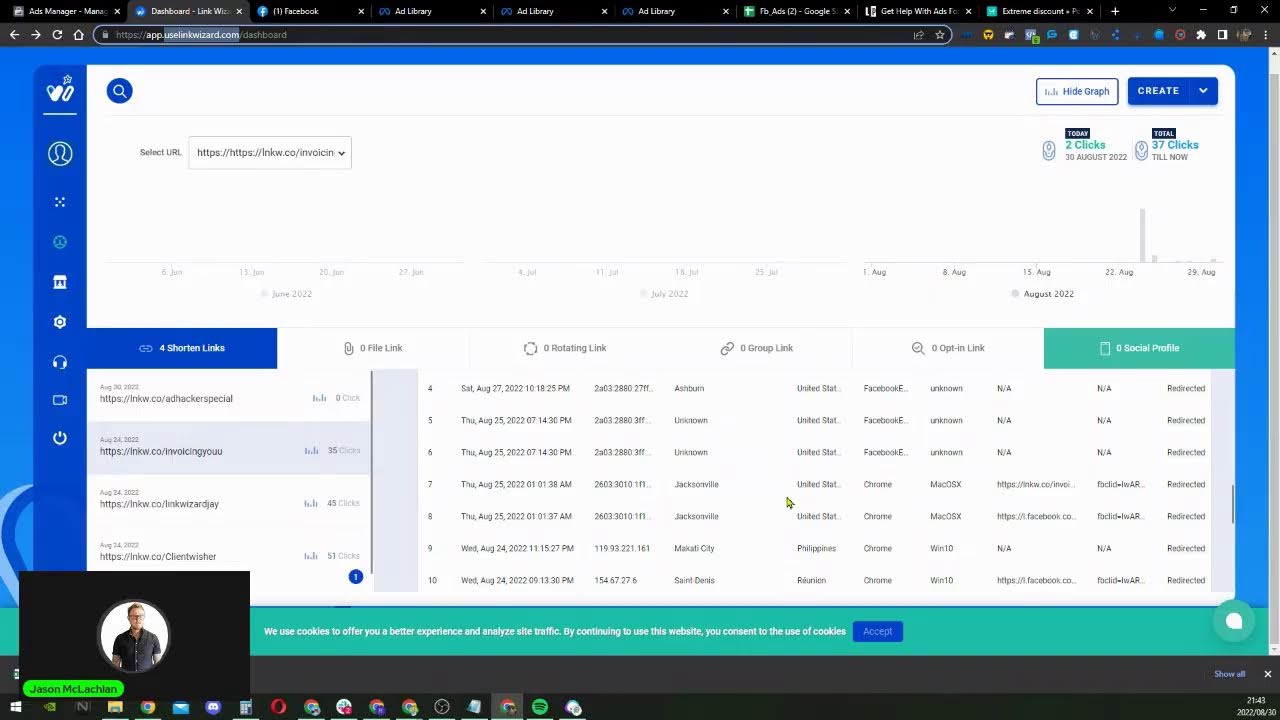The image size is (1280, 720).
Task: Click the June 2022 graph legend
Action: [x=286, y=294]
